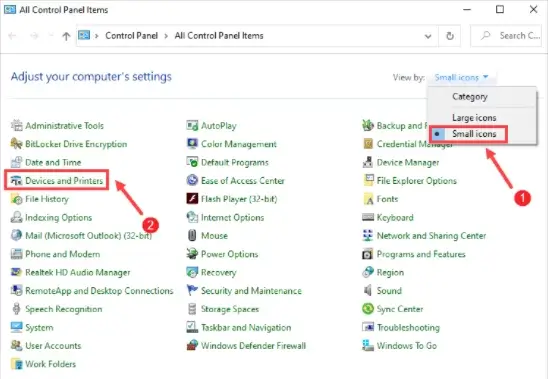Click the Device Manager icon
This screenshot has height=379, width=548.
[x=368, y=162]
